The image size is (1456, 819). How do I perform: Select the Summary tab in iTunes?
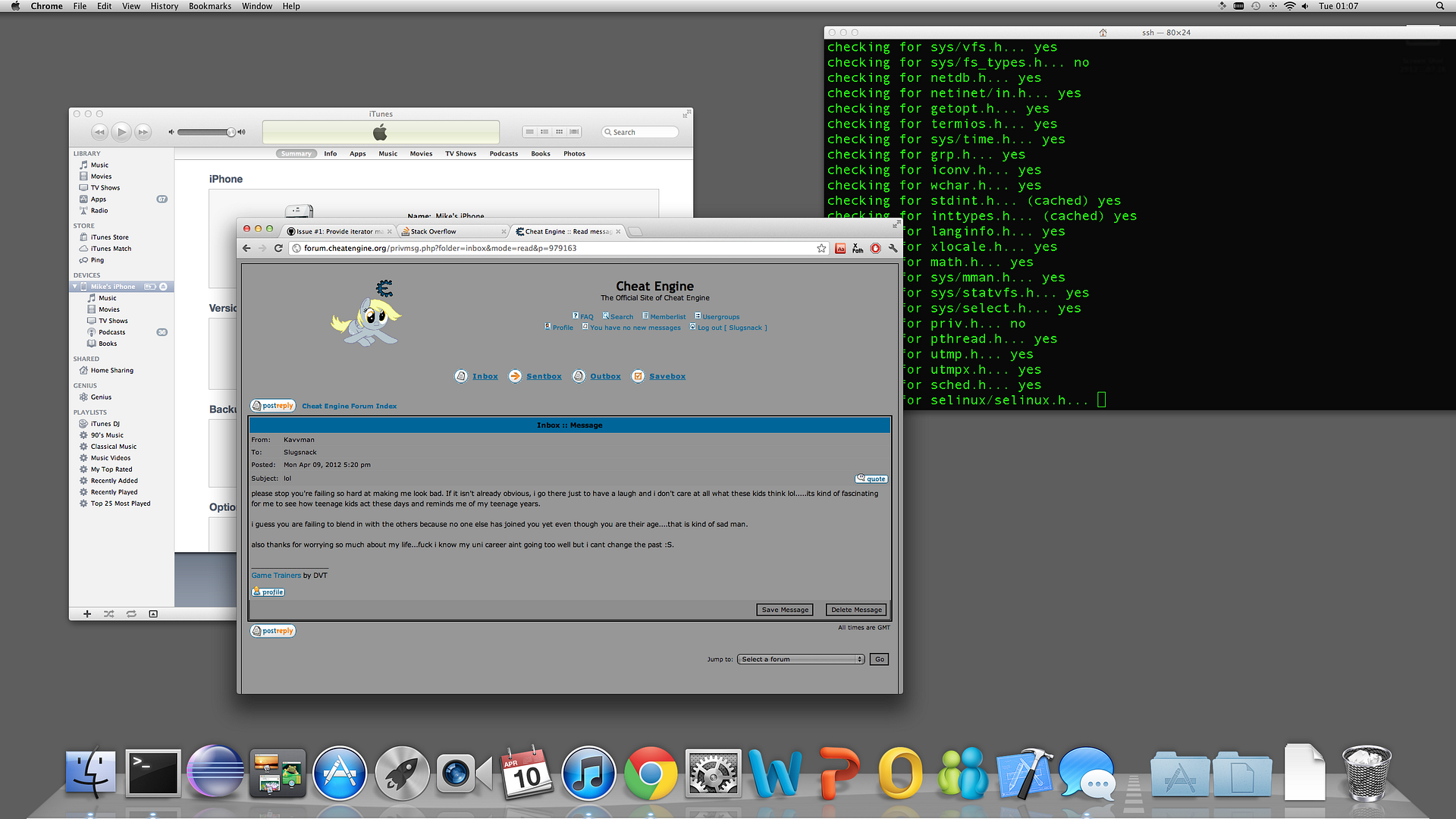[x=296, y=154]
